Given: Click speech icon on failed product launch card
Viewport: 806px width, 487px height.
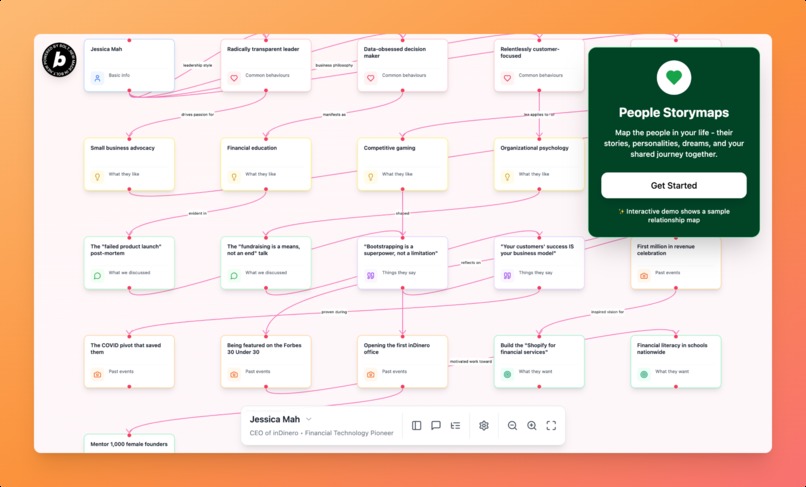Looking at the screenshot, I should click(x=97, y=276).
